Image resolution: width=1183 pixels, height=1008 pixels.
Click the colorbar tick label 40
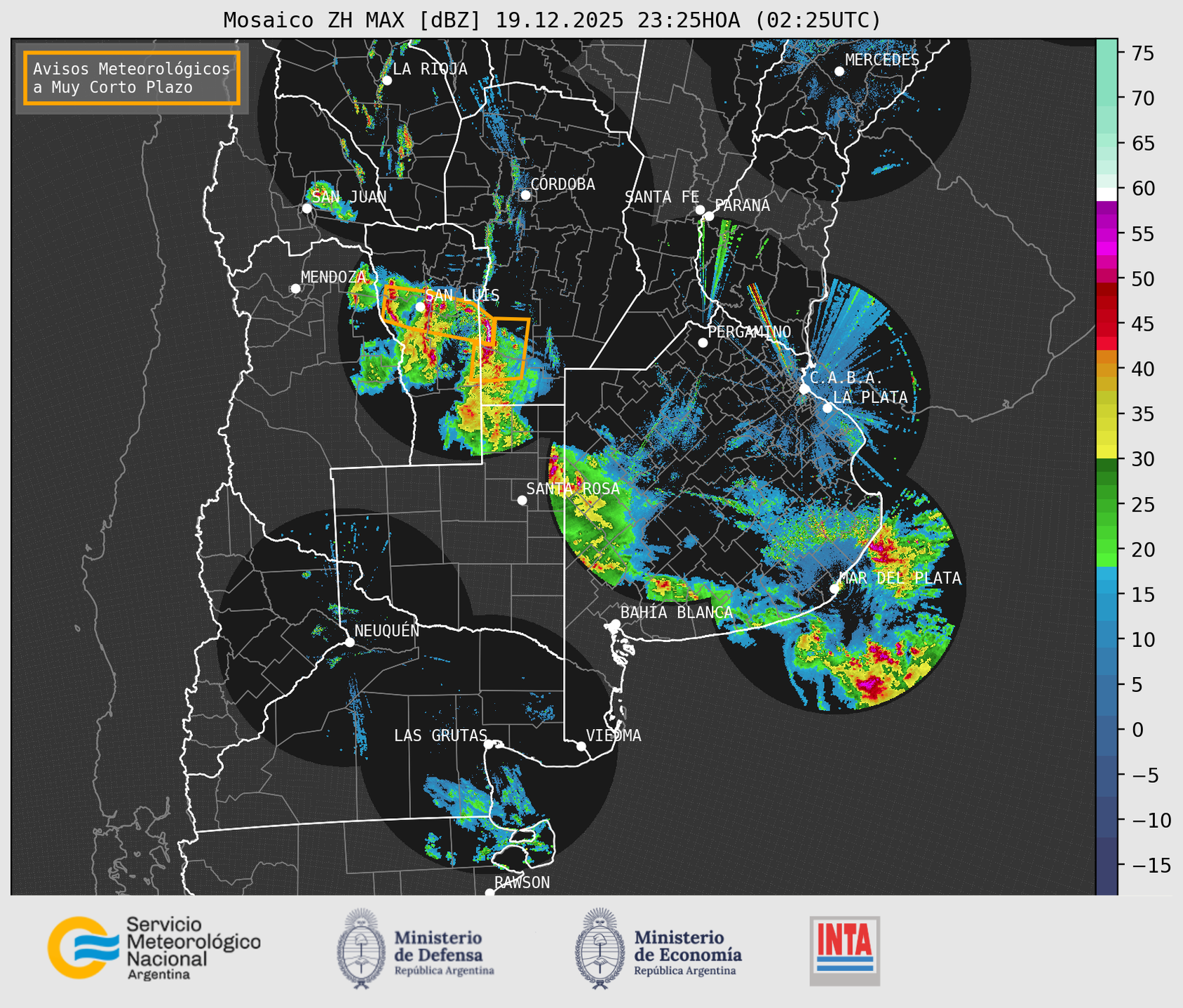click(x=1142, y=369)
